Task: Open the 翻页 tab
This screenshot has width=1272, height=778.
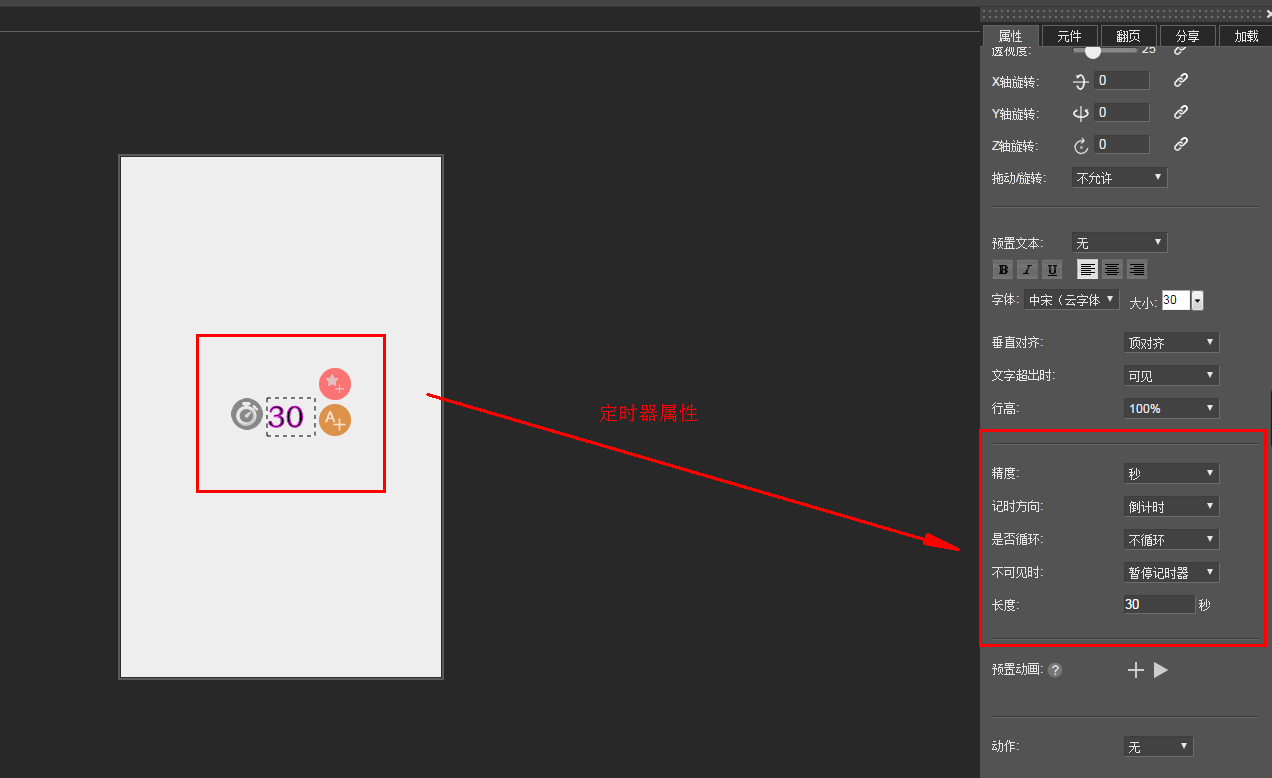Action: point(1128,36)
